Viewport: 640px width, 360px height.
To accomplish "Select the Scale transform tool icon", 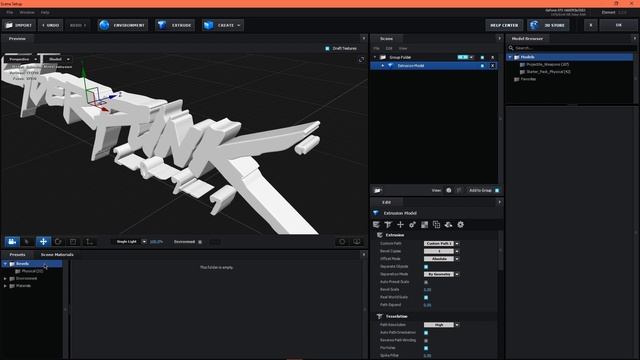I will coord(73,242).
